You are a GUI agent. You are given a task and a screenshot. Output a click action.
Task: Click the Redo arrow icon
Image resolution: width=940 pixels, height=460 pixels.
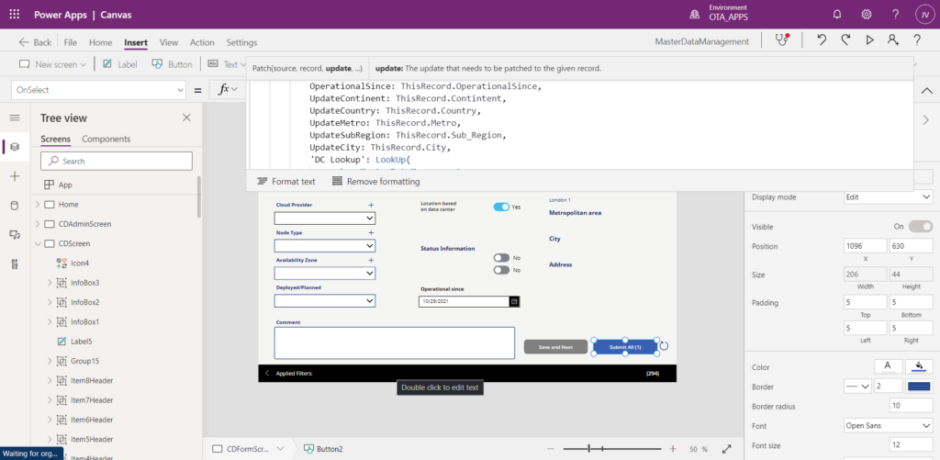pyautogui.click(x=845, y=40)
